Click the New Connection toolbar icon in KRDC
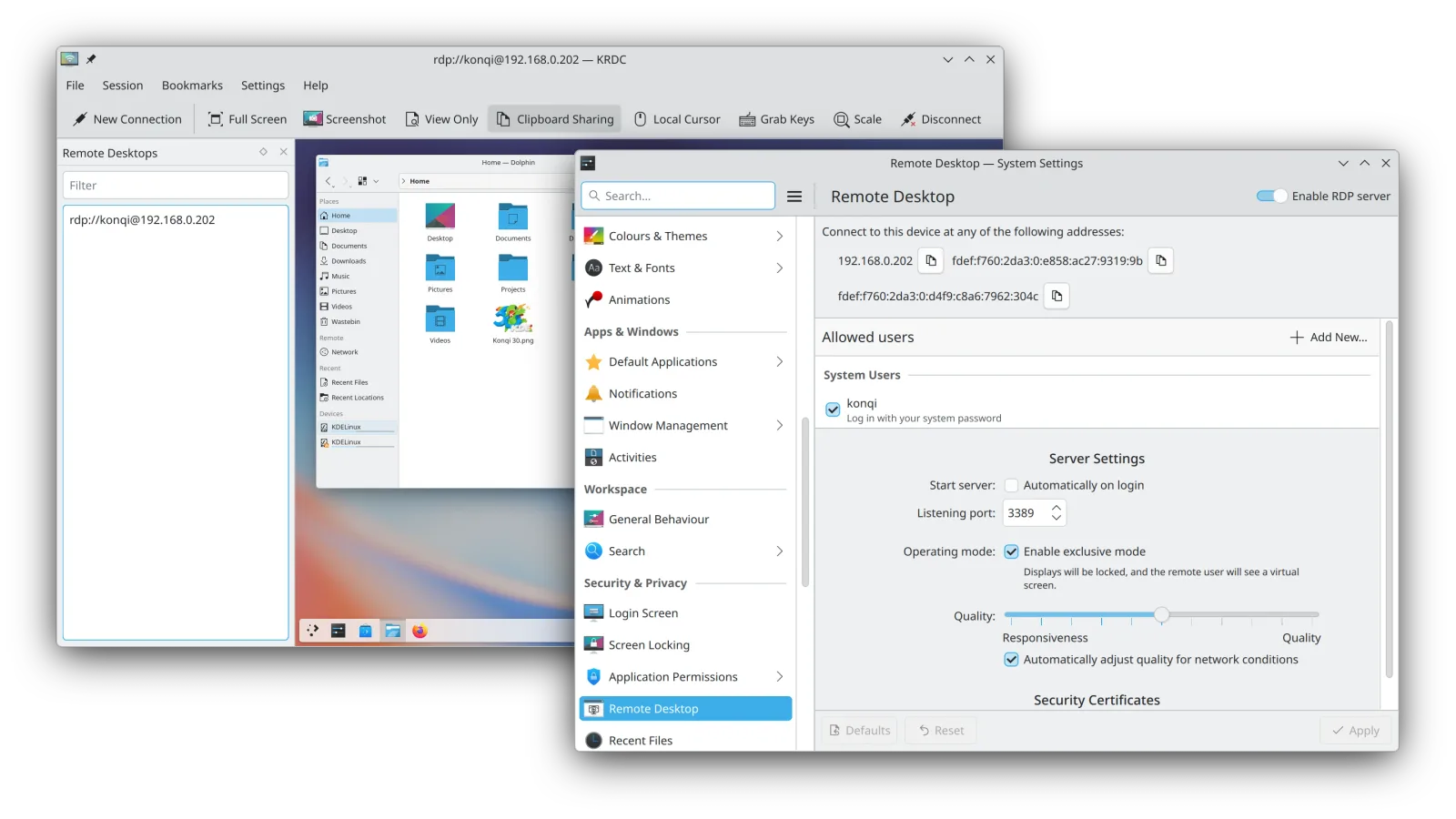1456x819 pixels. 80,119
